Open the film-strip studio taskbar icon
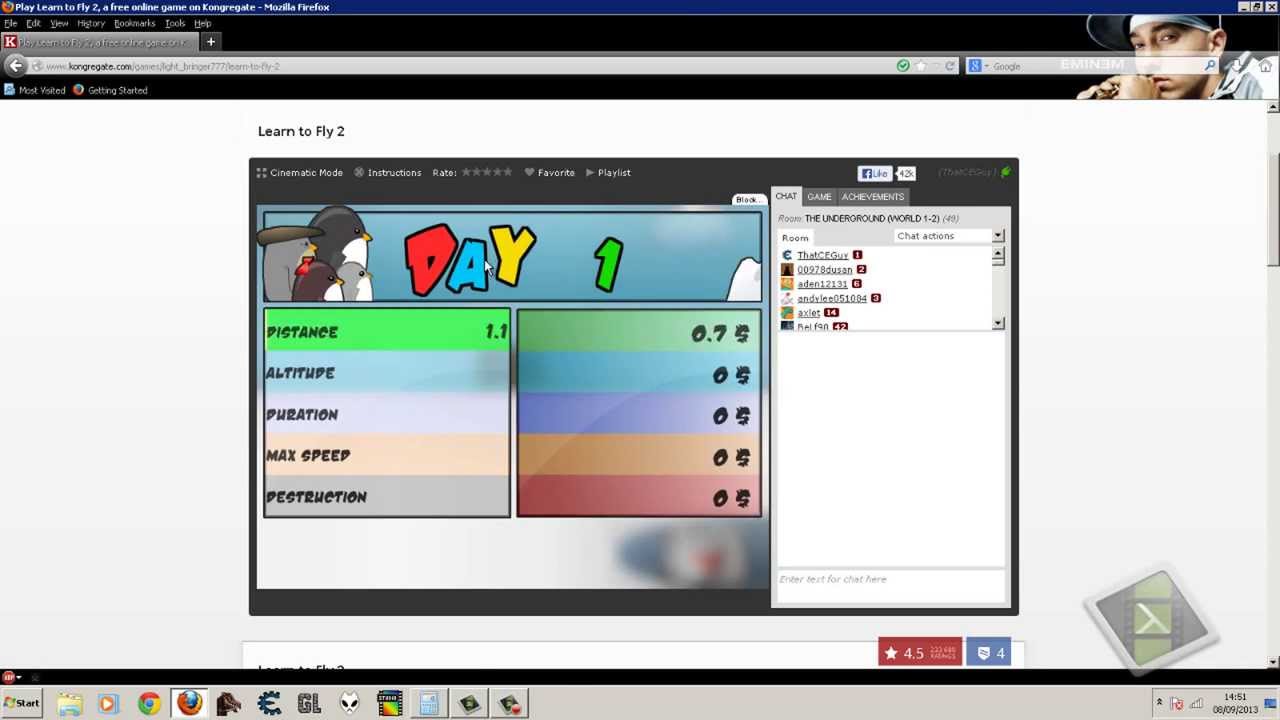This screenshot has height=720, width=1280. 389,704
